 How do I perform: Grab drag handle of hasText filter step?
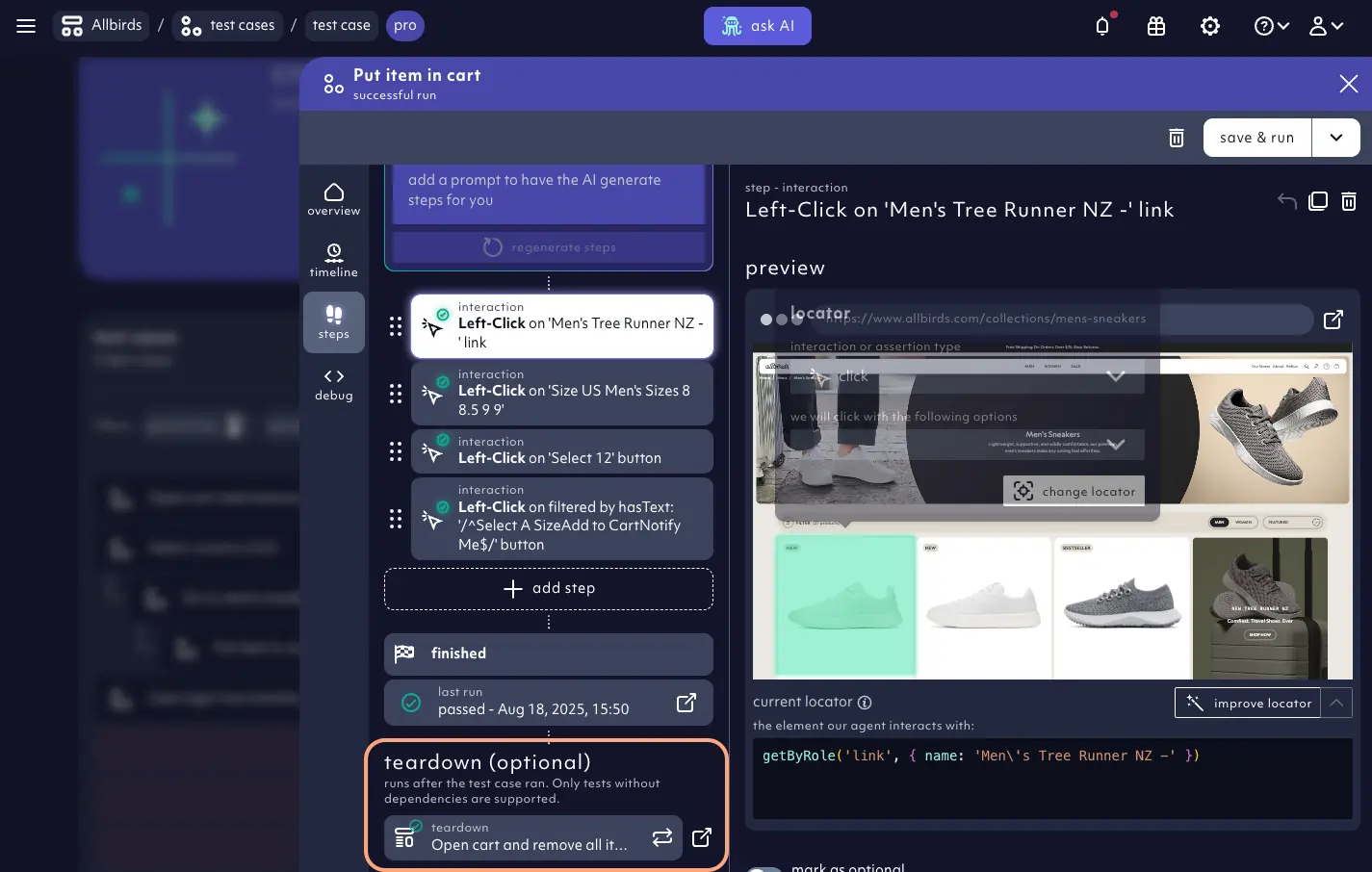[396, 519]
